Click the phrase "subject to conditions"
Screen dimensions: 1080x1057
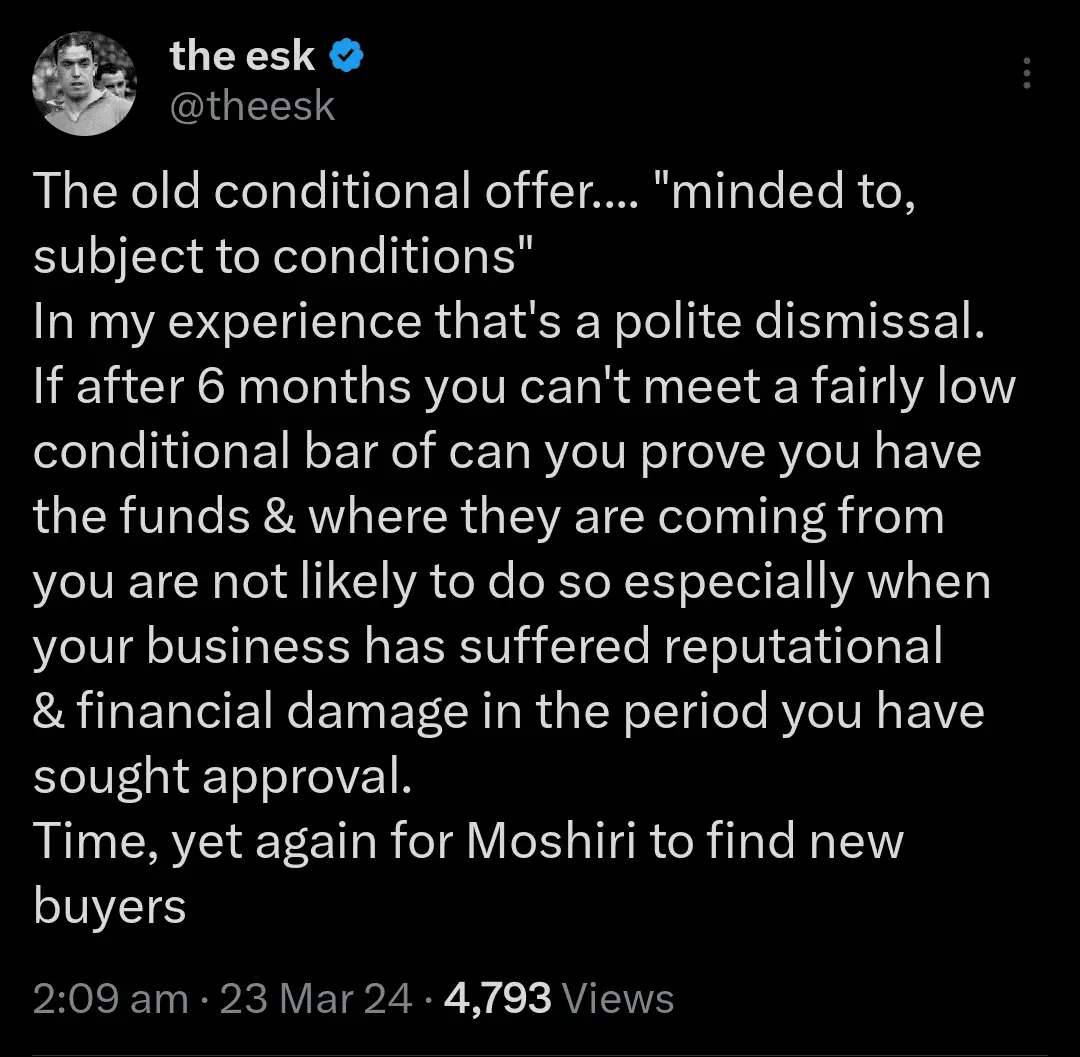[280, 257]
